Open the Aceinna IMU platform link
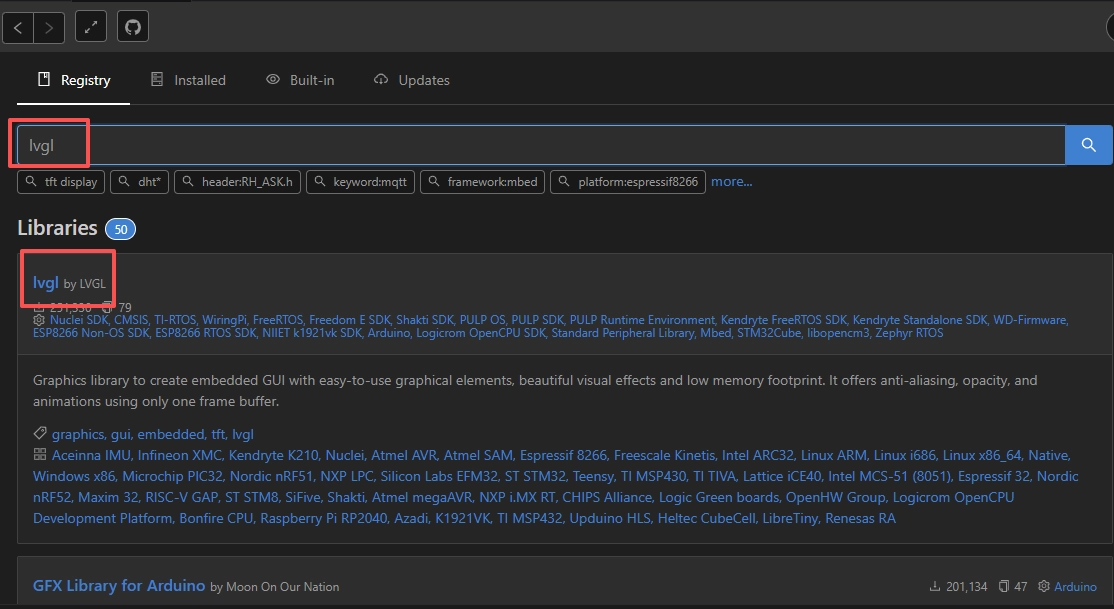The image size is (1114, 609). click(x=92, y=456)
